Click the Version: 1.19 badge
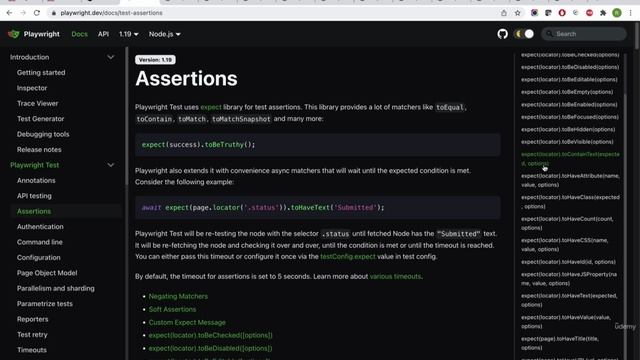640x360 pixels. (155, 60)
